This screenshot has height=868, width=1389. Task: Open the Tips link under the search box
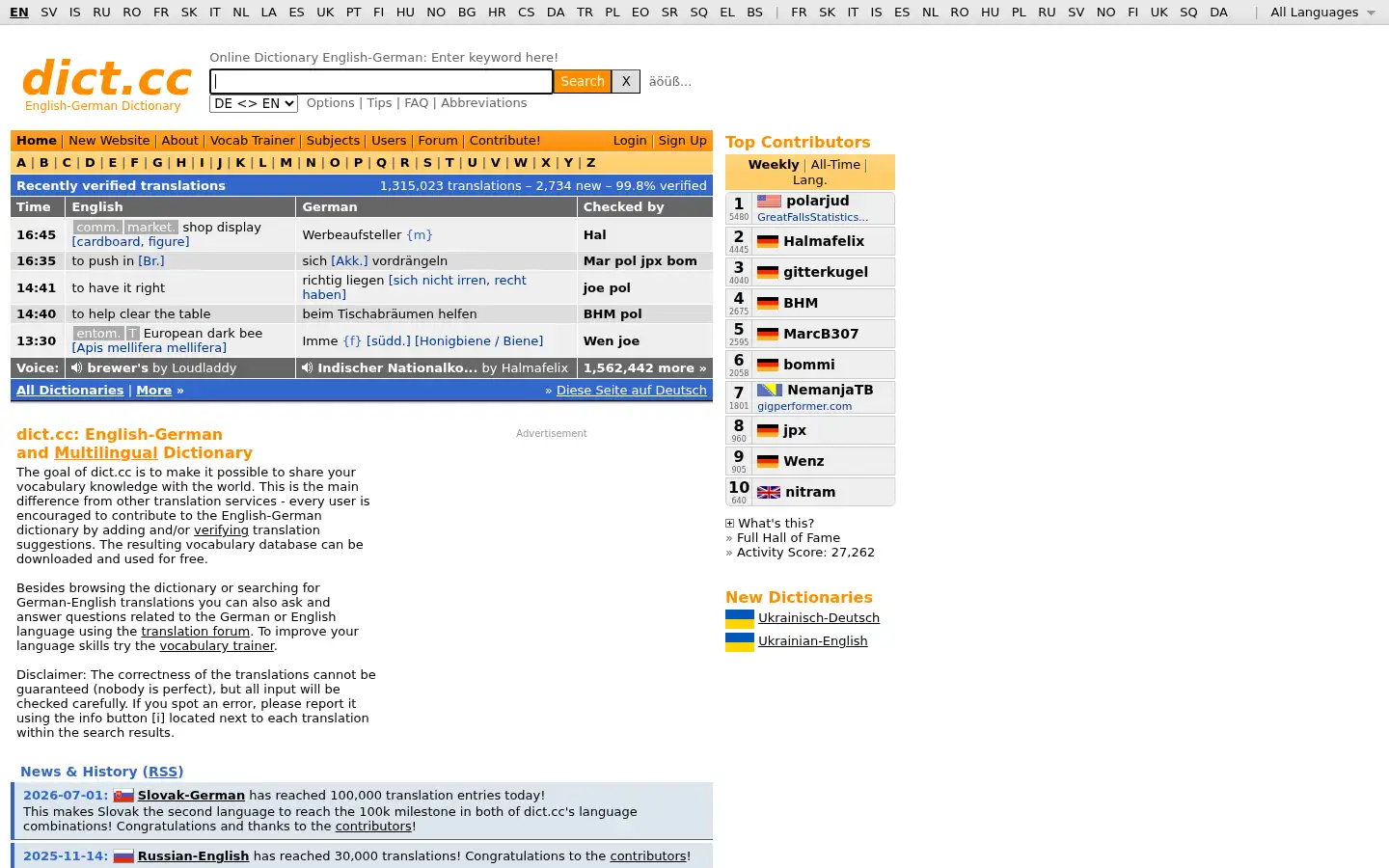pyautogui.click(x=379, y=103)
